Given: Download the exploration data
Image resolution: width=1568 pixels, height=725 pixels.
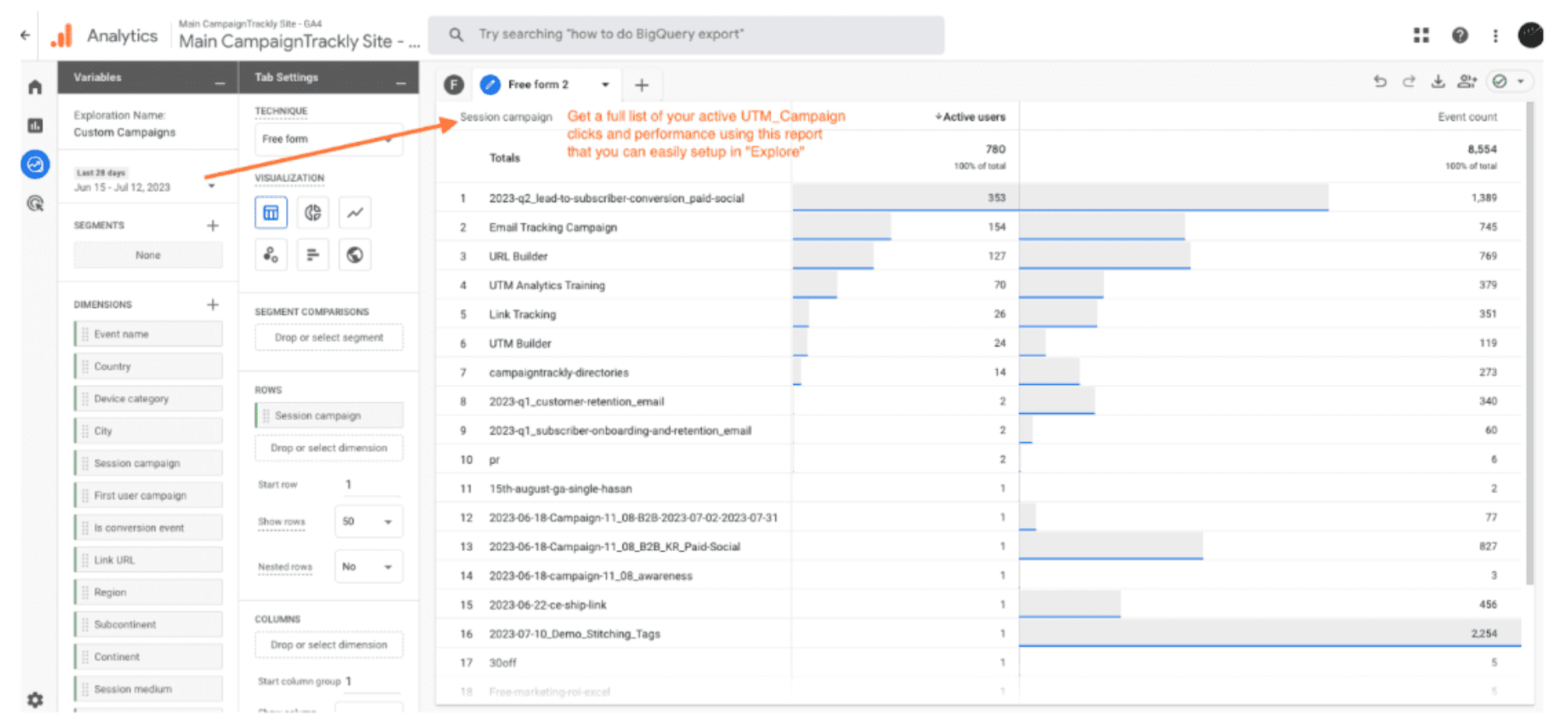Looking at the screenshot, I should pos(1438,82).
